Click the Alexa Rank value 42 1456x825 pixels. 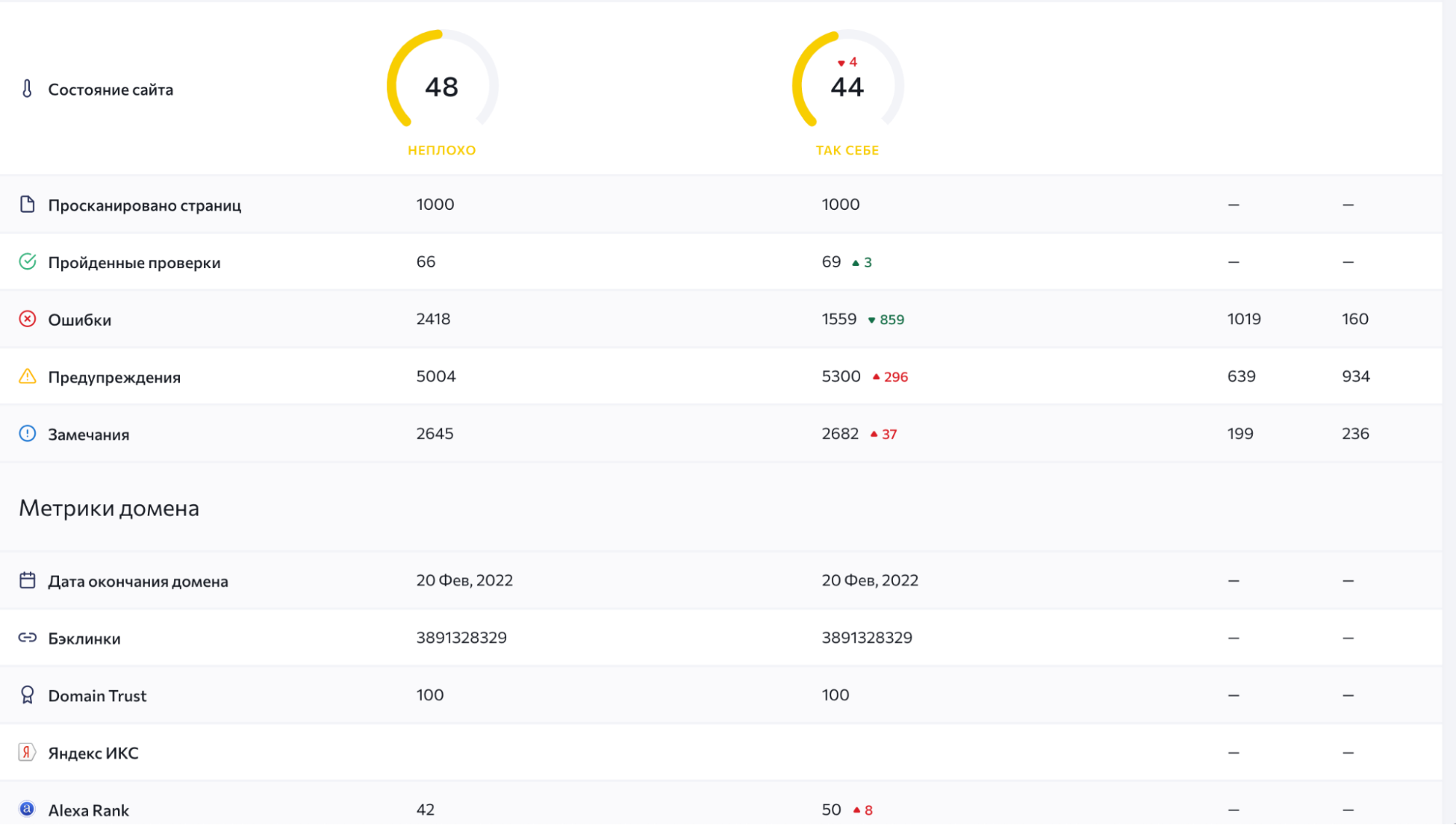(425, 809)
